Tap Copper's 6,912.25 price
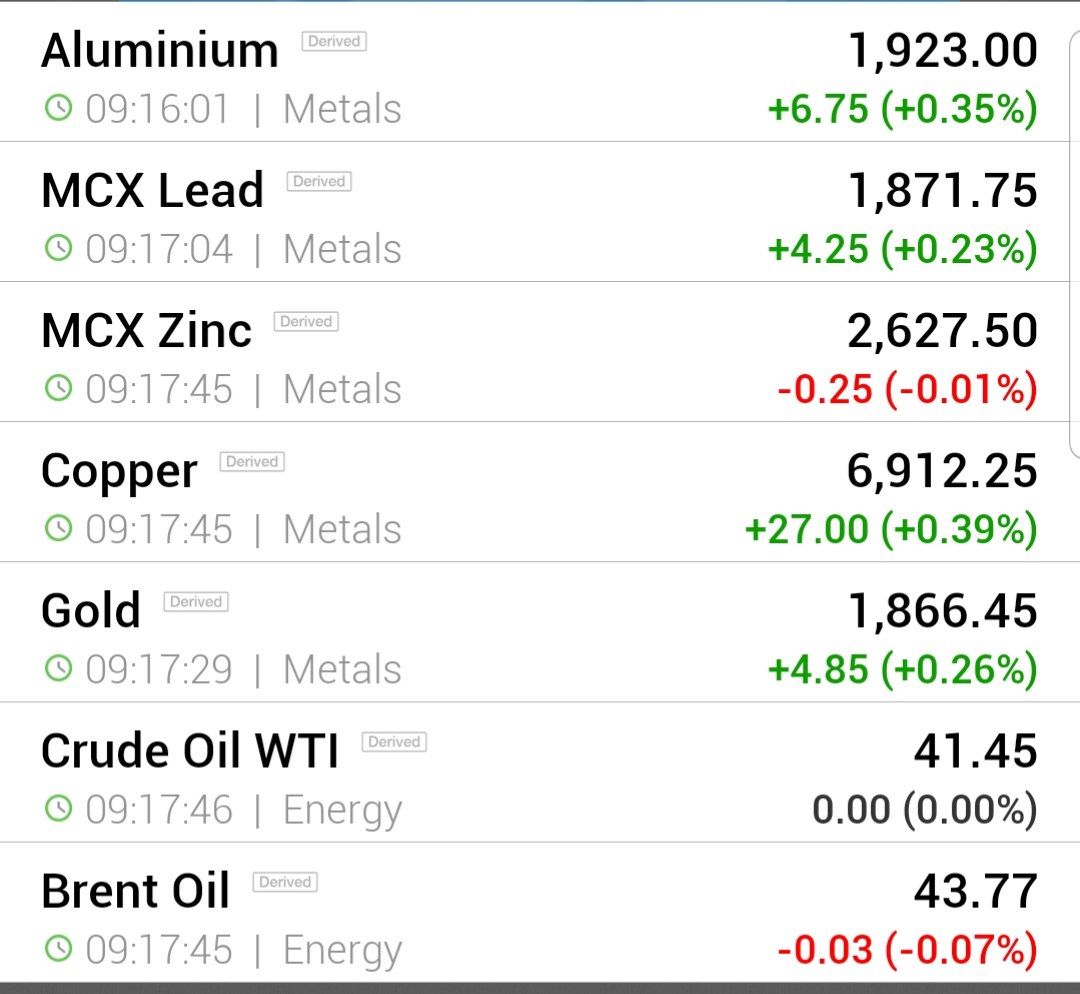This screenshot has height=994, width=1080. [942, 470]
